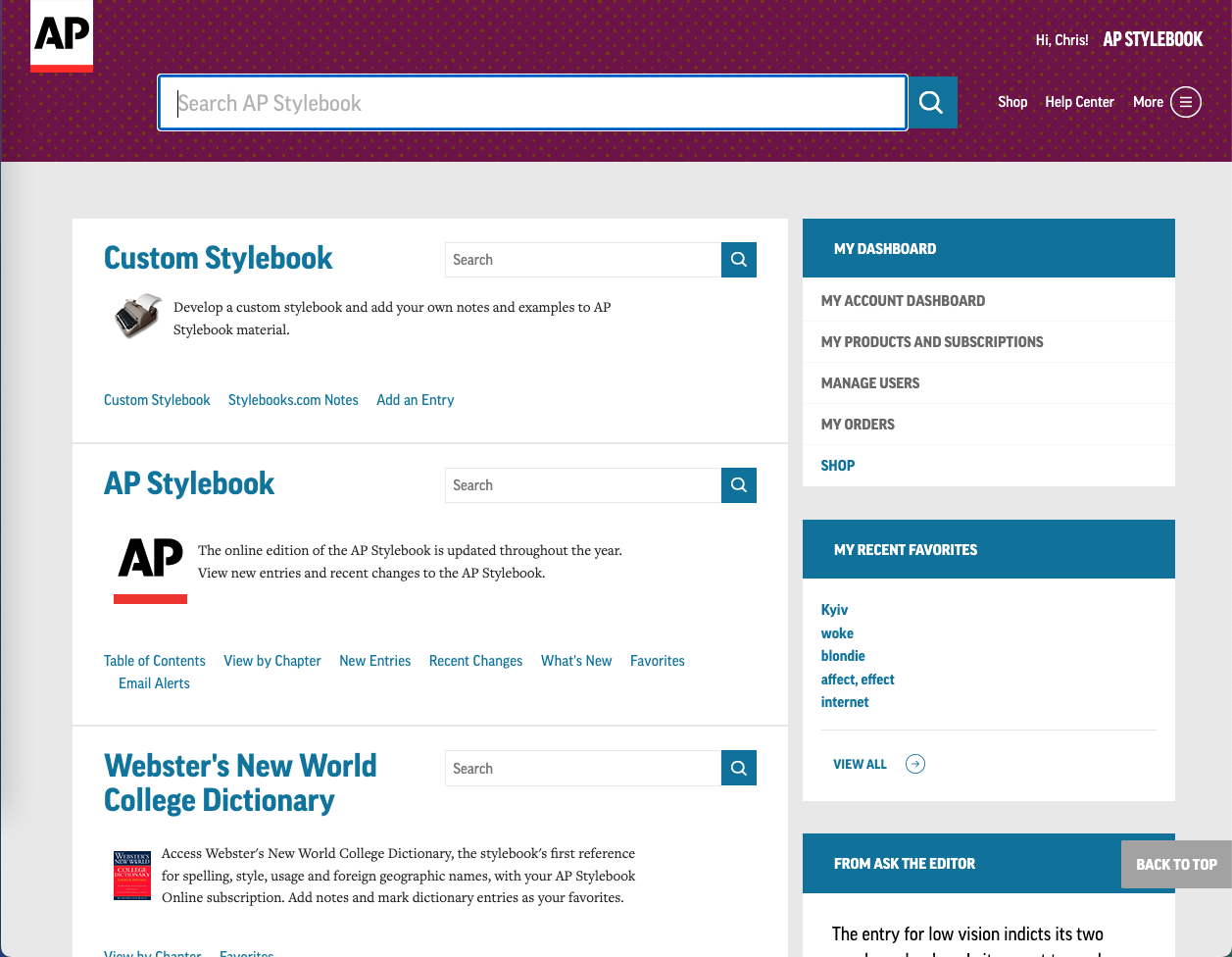Open the woke favorite entry
The height and width of the screenshot is (957, 1232).
837,632
